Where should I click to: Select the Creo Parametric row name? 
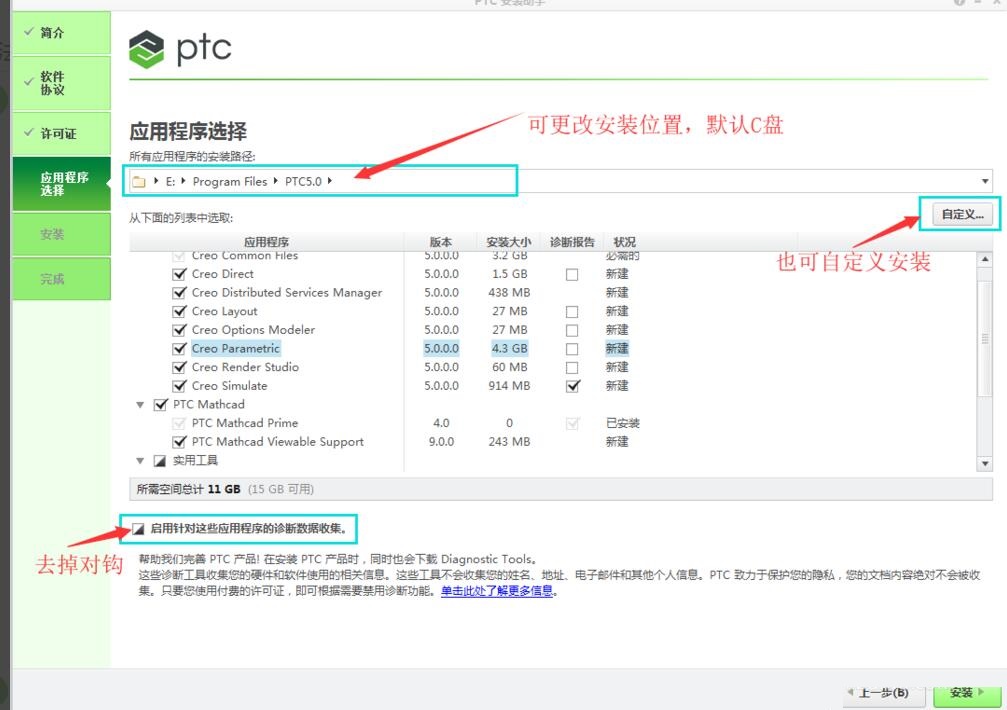tap(236, 349)
